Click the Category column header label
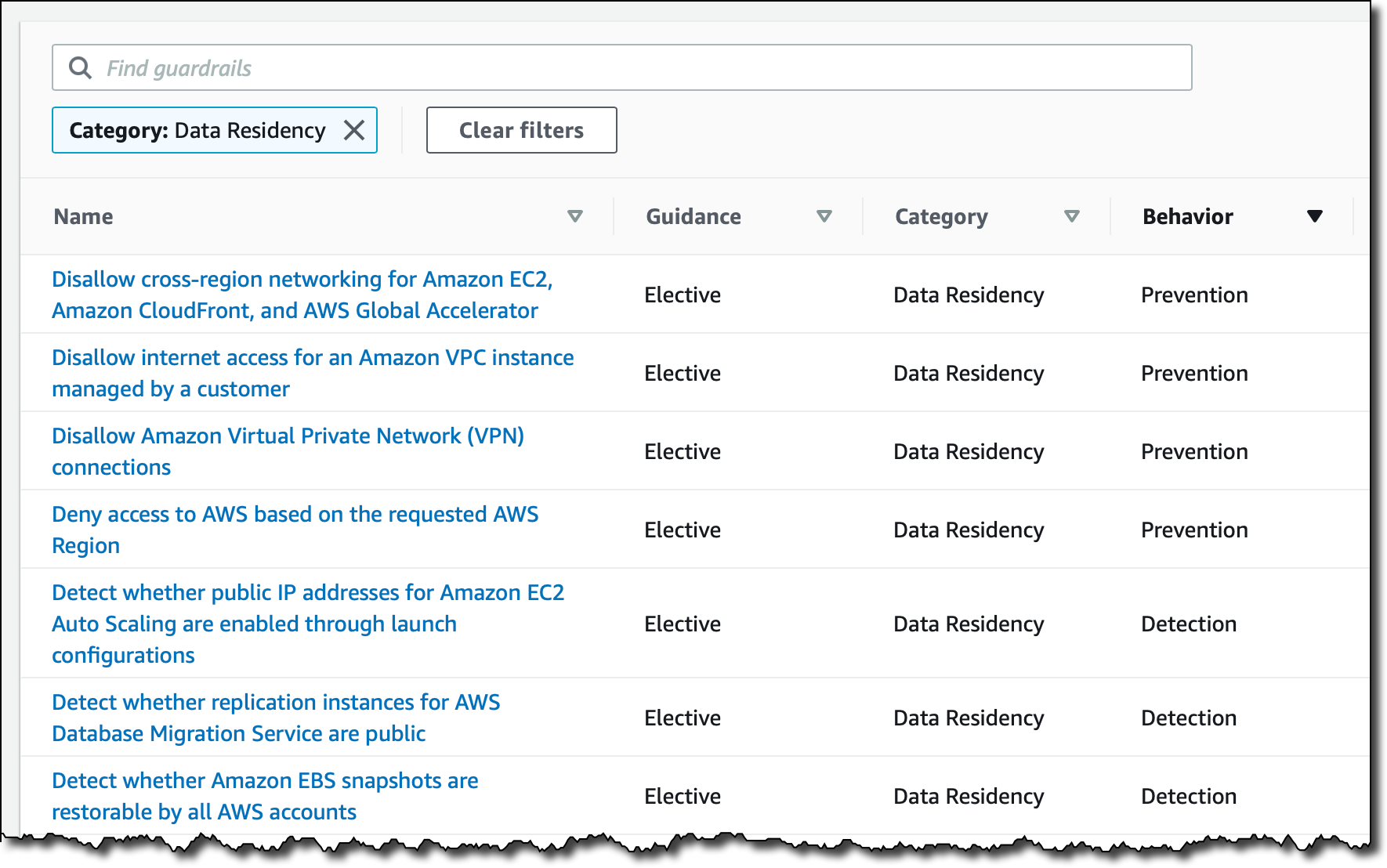 point(941,217)
